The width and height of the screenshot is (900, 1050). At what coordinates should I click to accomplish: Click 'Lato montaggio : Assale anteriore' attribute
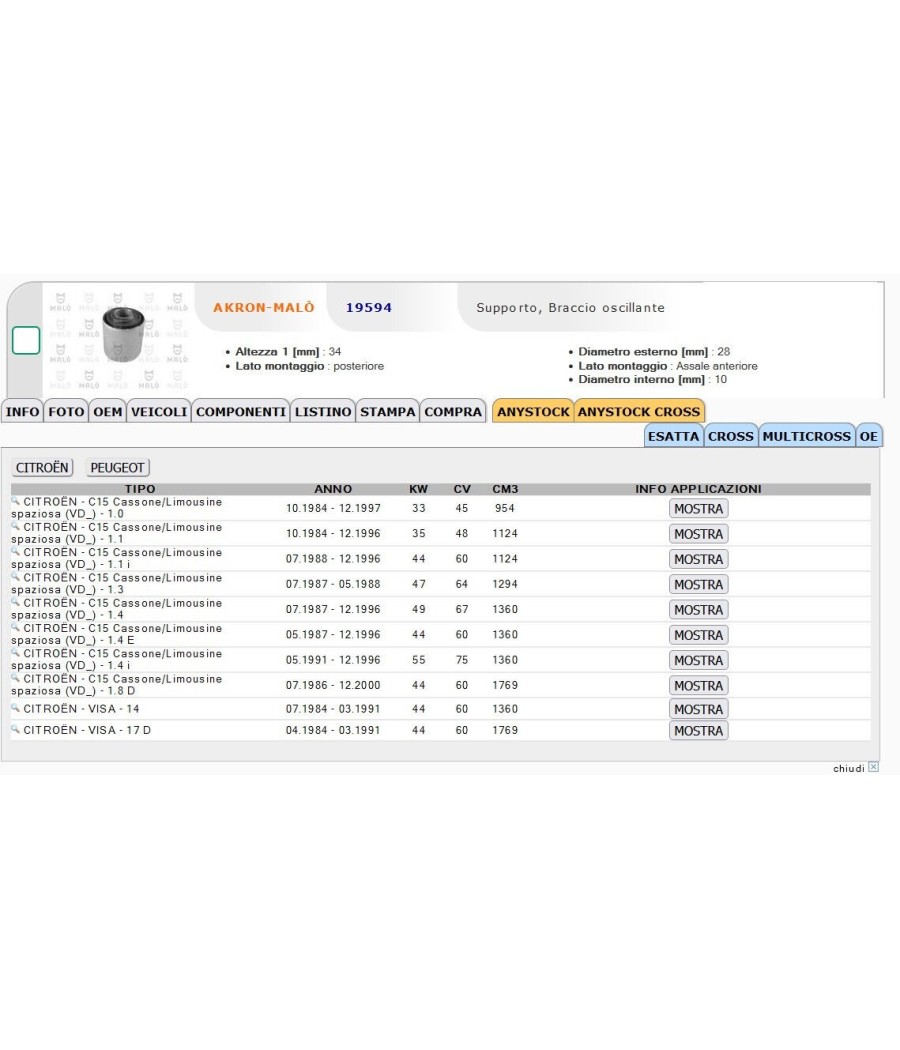point(668,366)
